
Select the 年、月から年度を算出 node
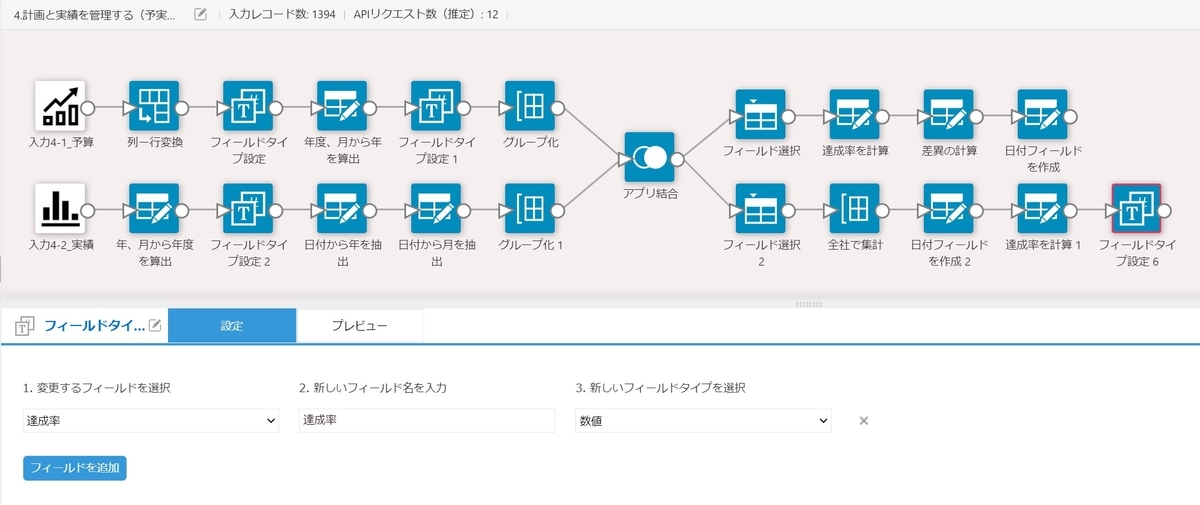pyautogui.click(x=154, y=208)
